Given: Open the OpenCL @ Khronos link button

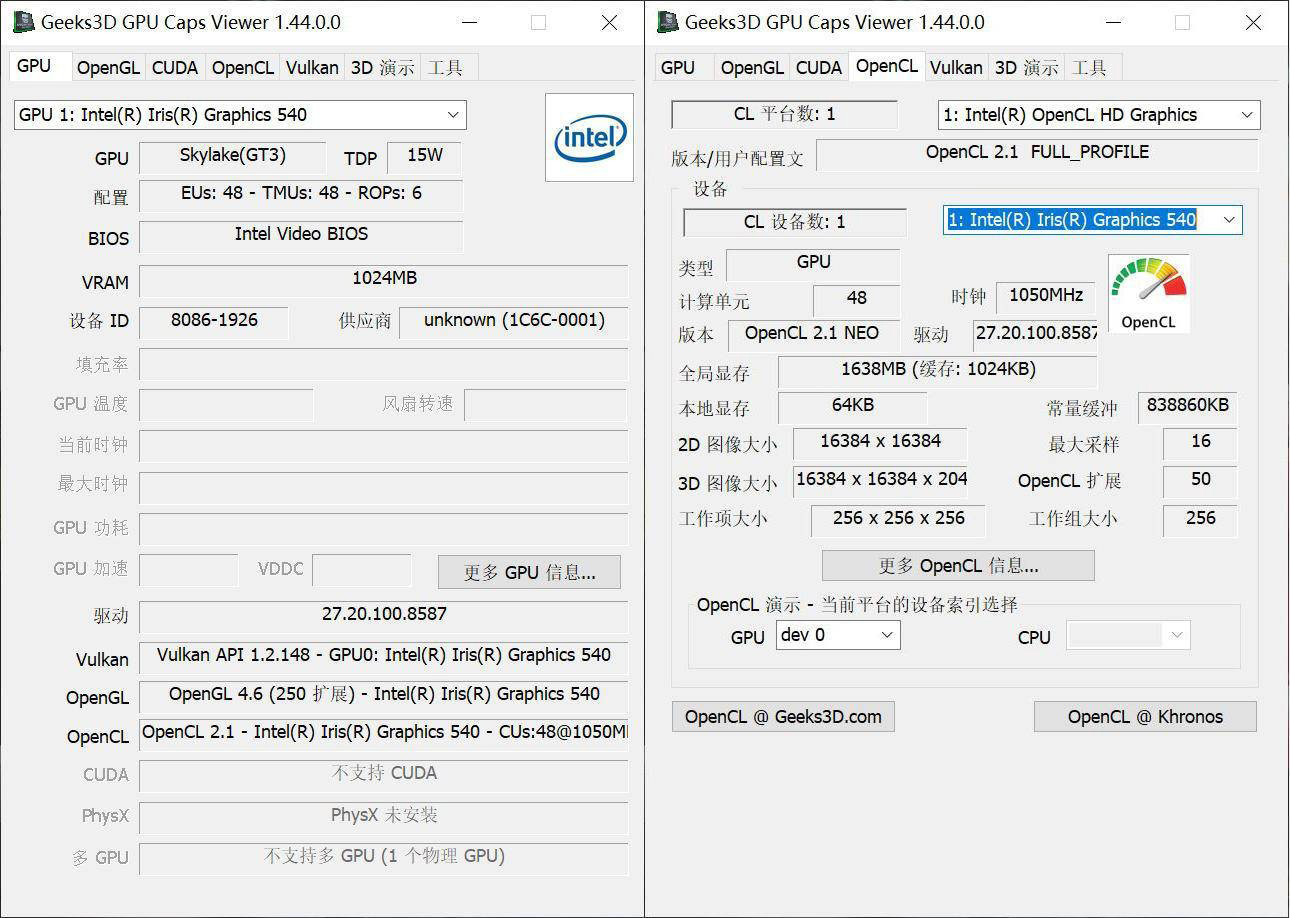Looking at the screenshot, I should [x=1144, y=716].
